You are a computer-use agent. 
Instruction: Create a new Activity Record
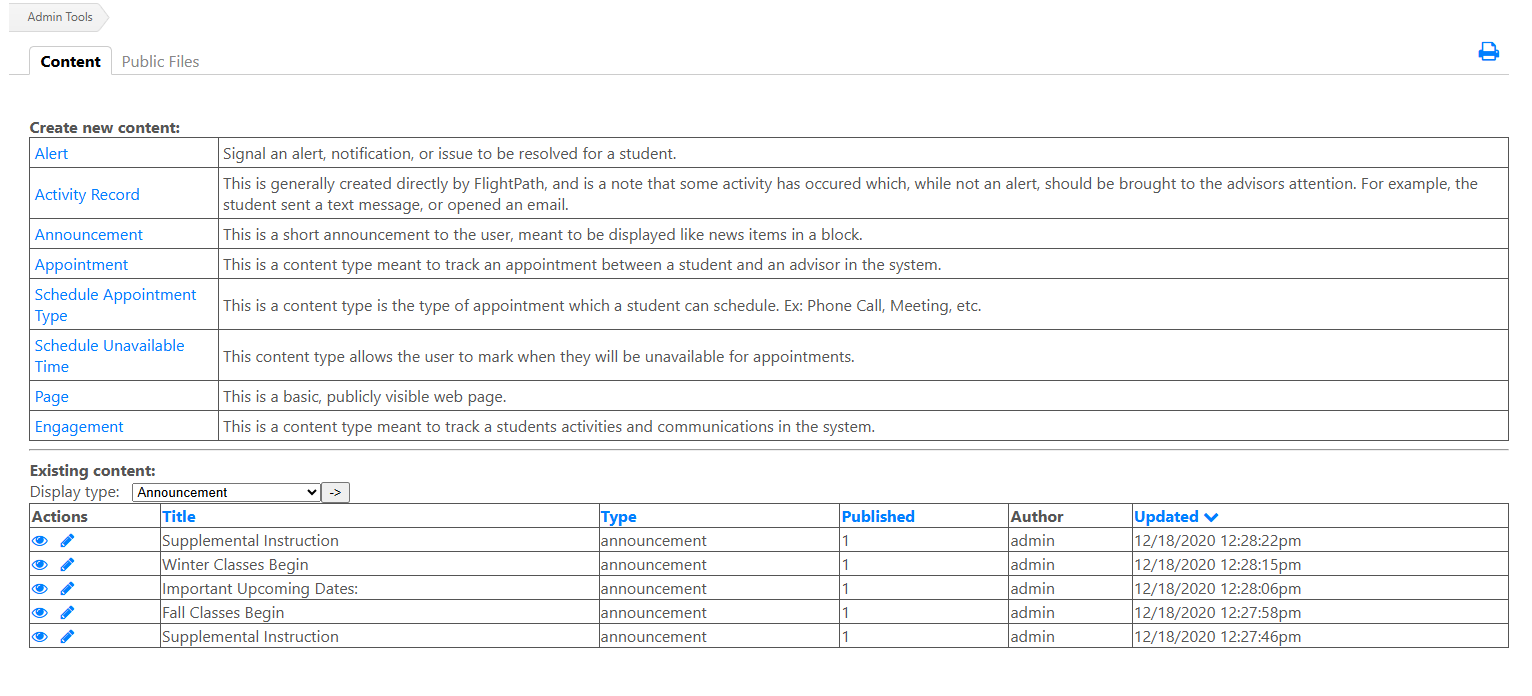click(87, 195)
